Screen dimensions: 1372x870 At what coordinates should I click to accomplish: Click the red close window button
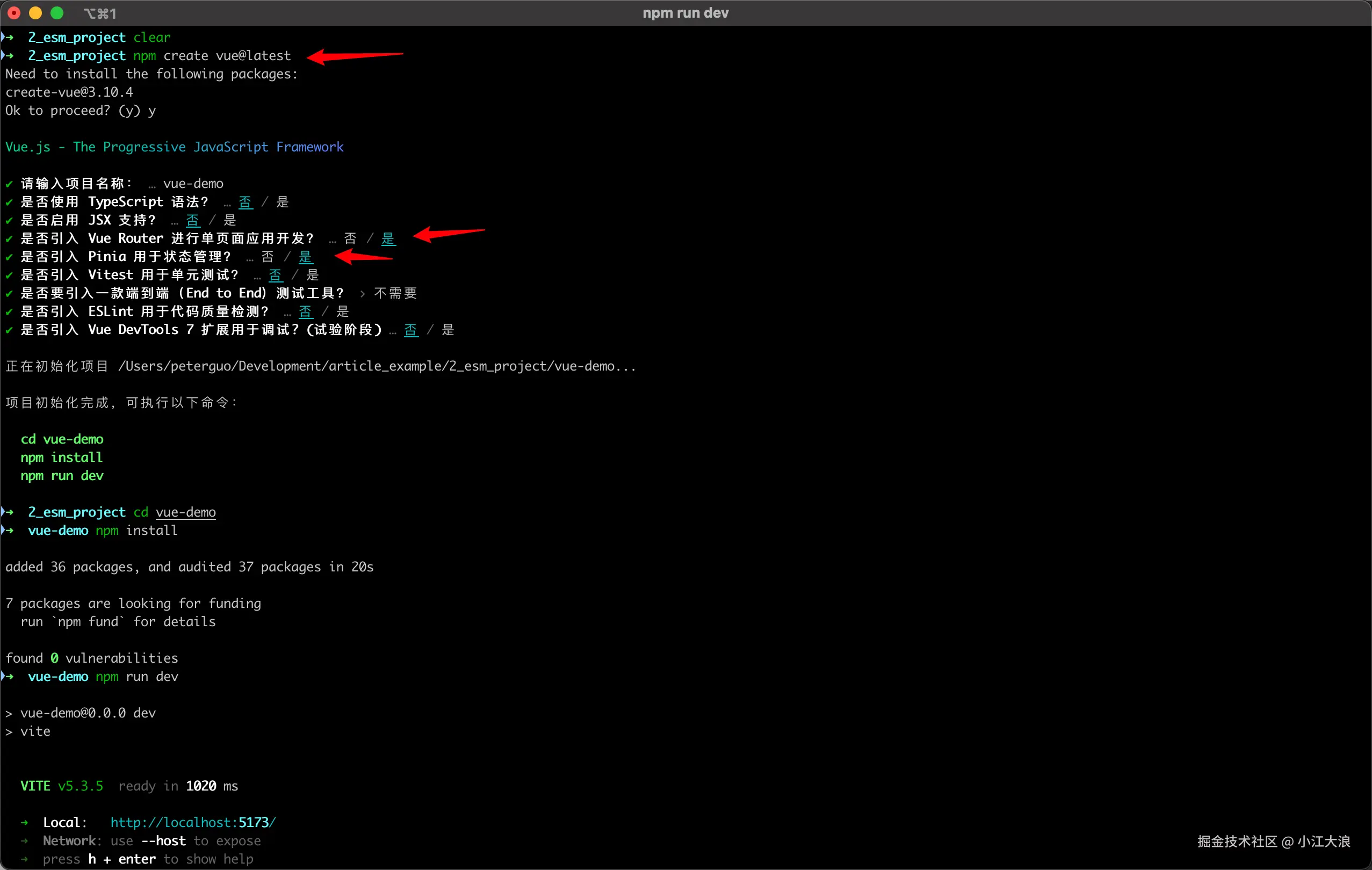[x=15, y=13]
